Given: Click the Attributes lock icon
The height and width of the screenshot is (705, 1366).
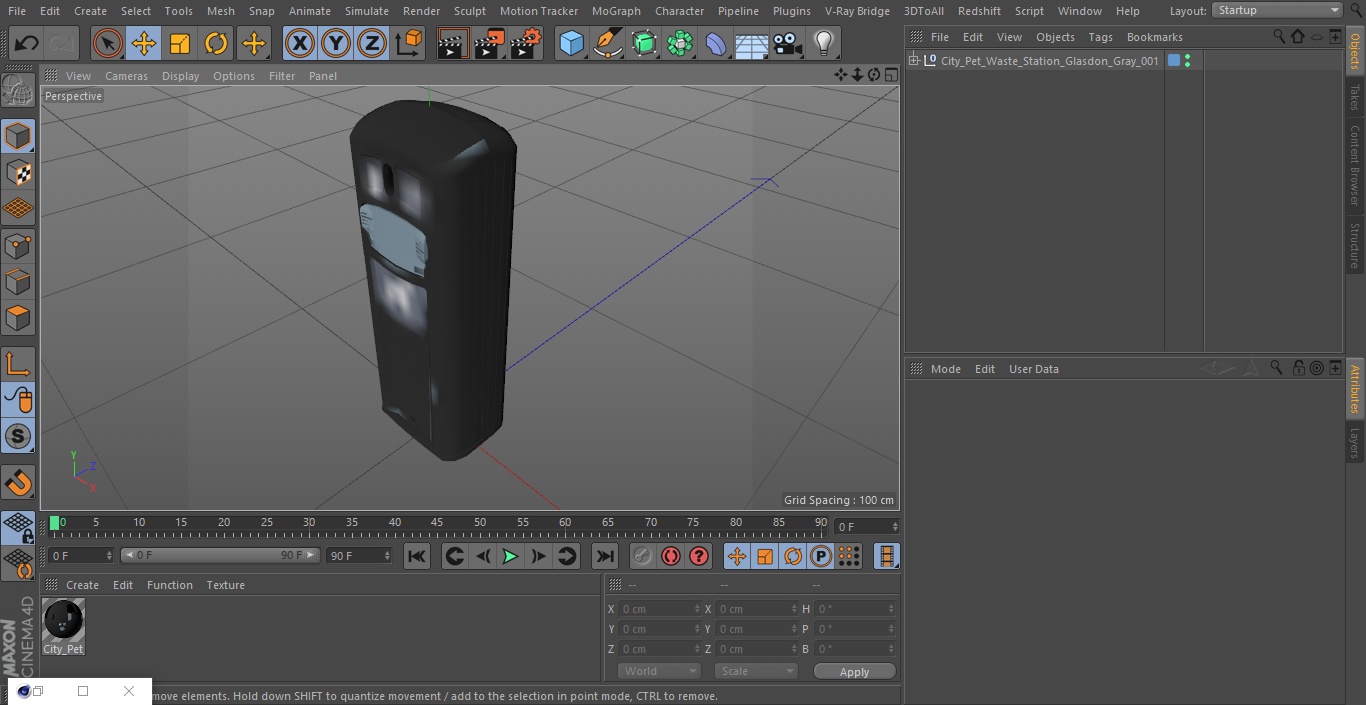Looking at the screenshot, I should coord(1298,369).
